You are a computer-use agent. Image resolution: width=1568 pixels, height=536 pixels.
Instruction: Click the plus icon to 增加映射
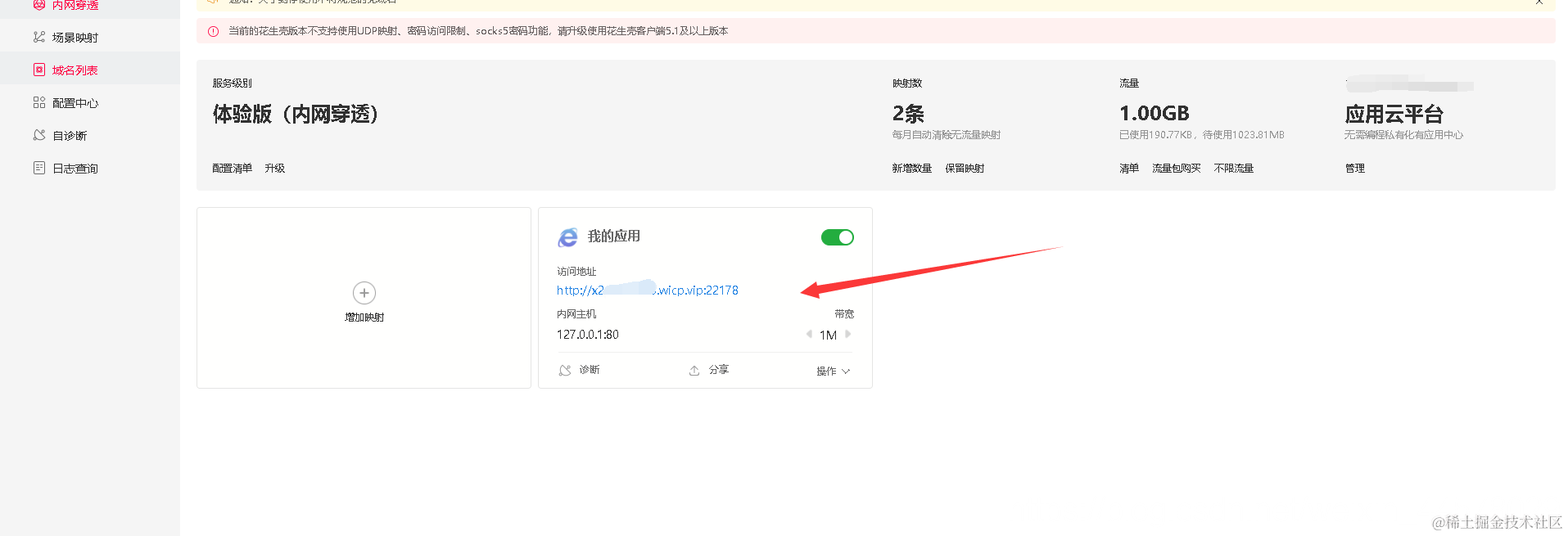[364, 293]
